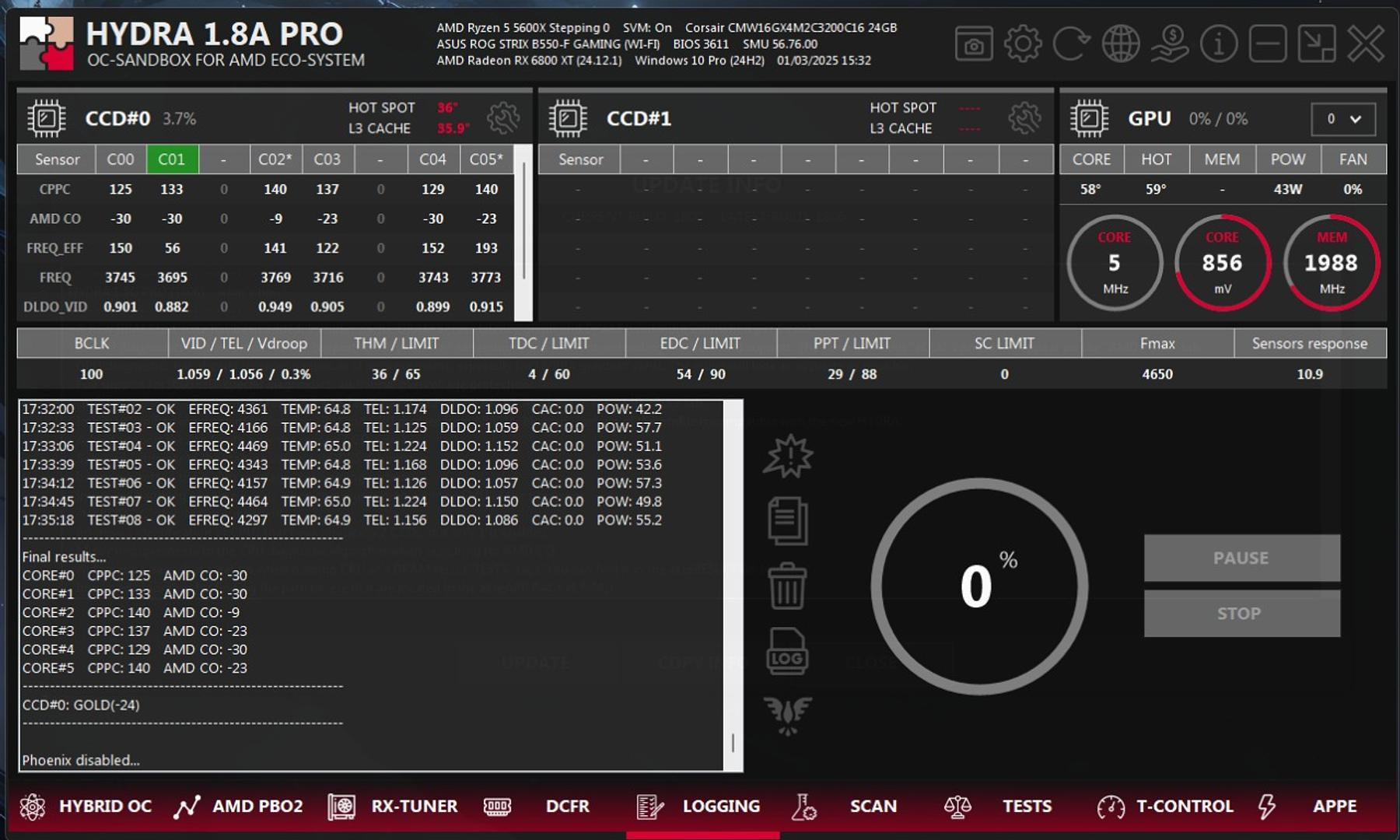Click the 'Sensors response' header
The image size is (1400, 840).
pyautogui.click(x=1310, y=343)
